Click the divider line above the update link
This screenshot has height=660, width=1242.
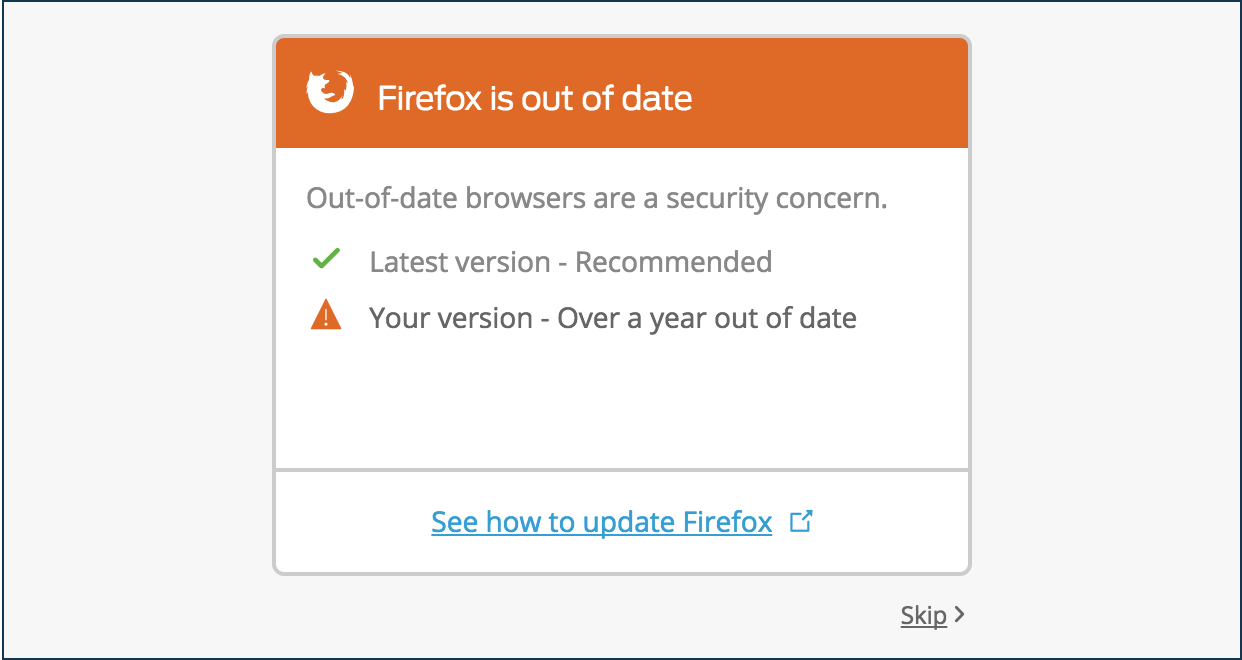(620, 469)
